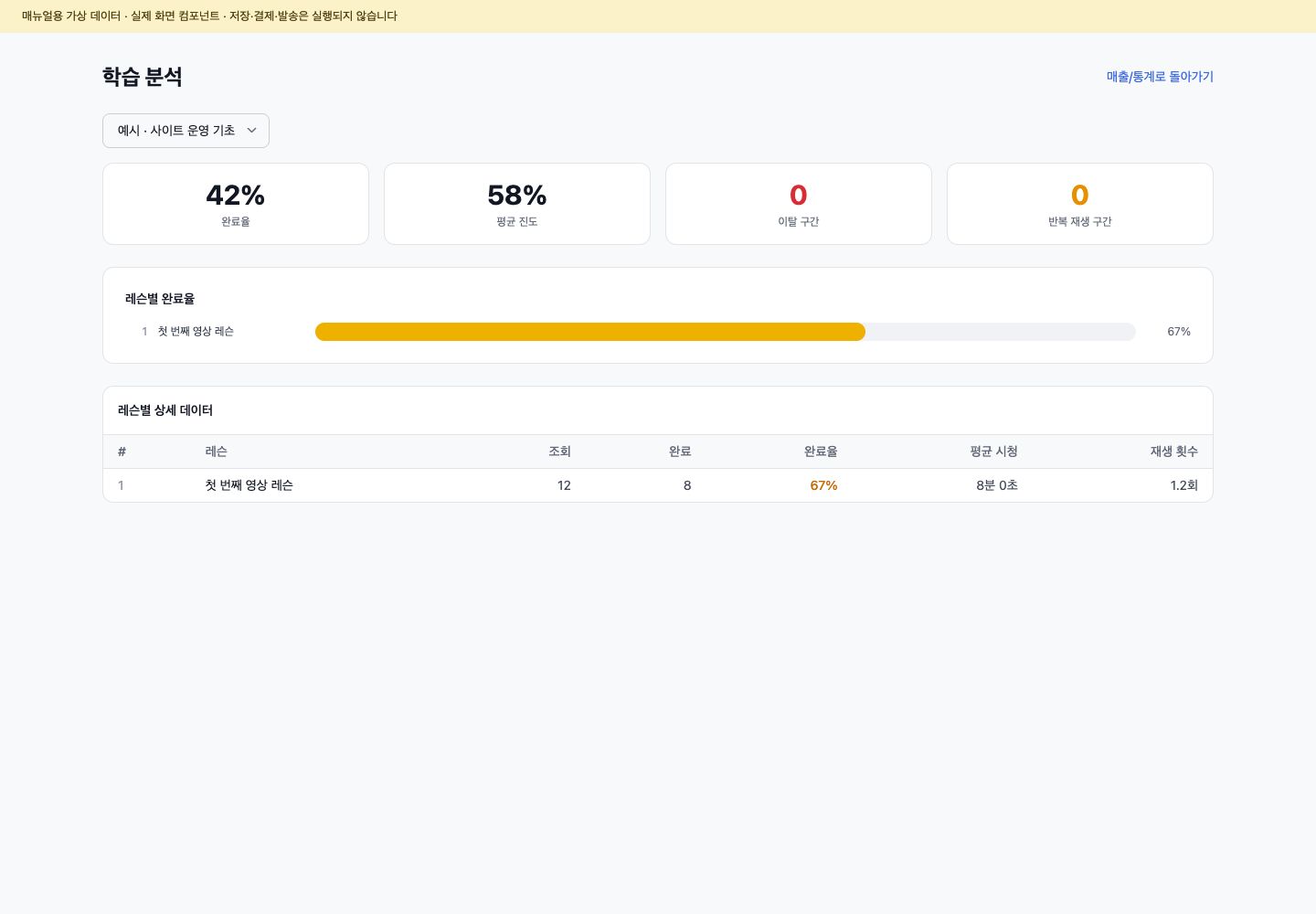Click the 재생 횟수 column header
The width and height of the screenshot is (1316, 914).
click(x=1174, y=452)
